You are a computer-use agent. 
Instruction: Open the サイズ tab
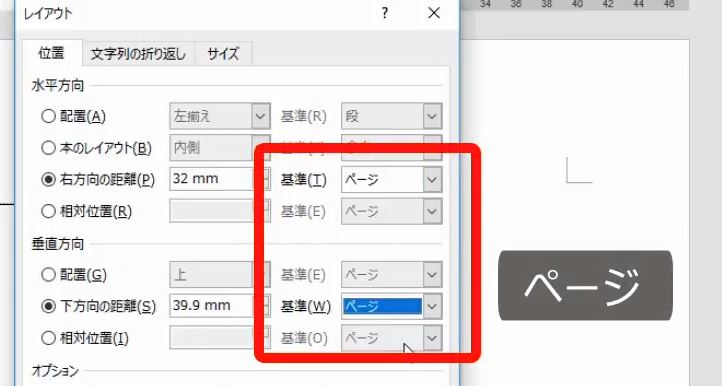(x=223, y=54)
